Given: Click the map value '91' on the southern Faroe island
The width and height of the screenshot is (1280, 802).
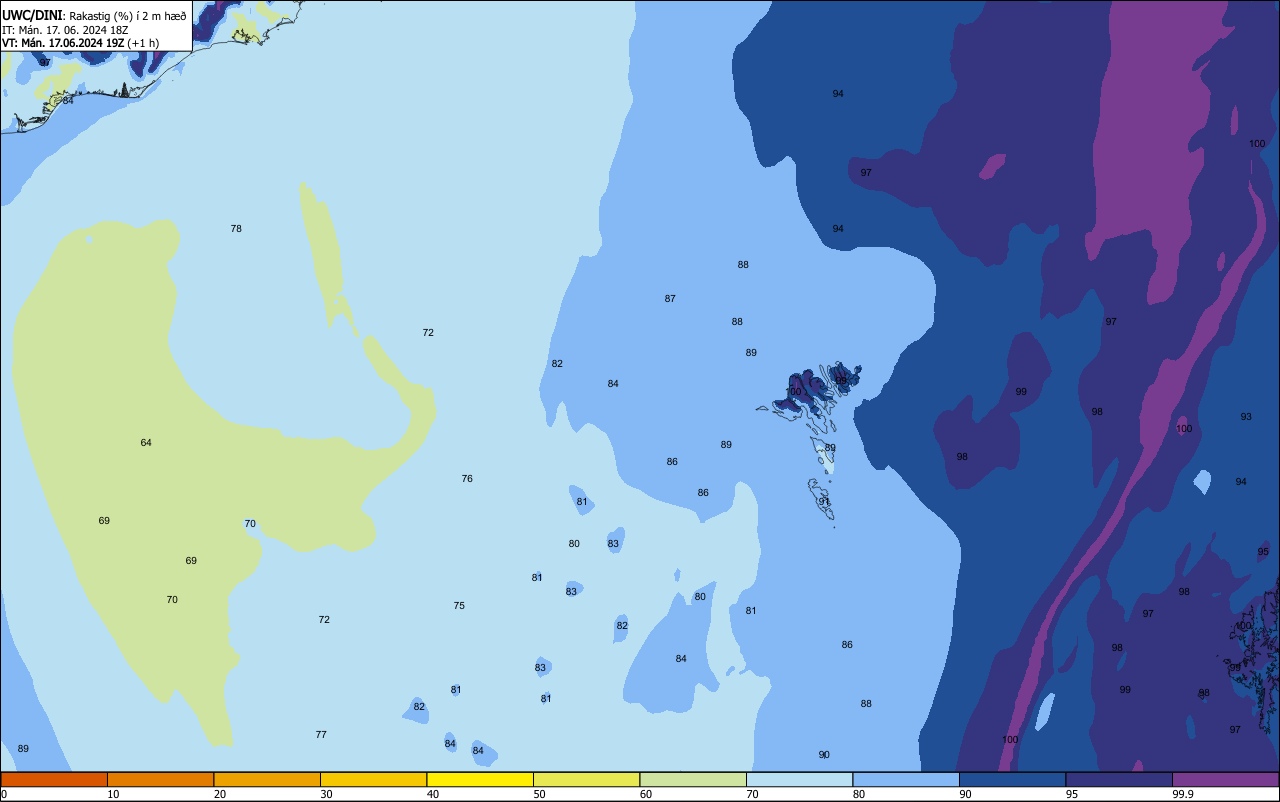Looking at the screenshot, I should point(824,502).
